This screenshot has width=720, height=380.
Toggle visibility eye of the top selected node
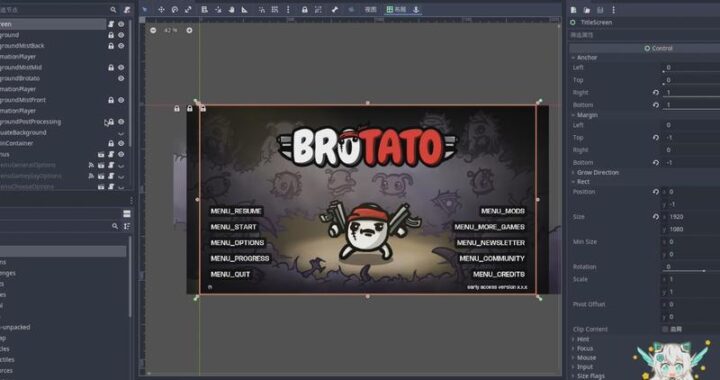click(121, 24)
